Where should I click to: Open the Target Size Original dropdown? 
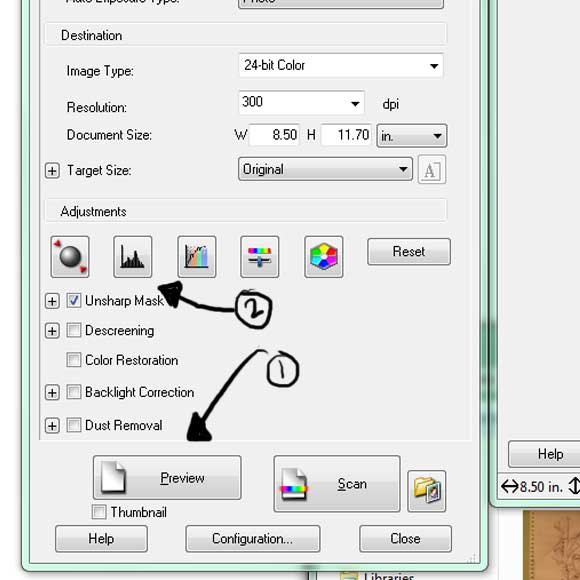(325, 169)
